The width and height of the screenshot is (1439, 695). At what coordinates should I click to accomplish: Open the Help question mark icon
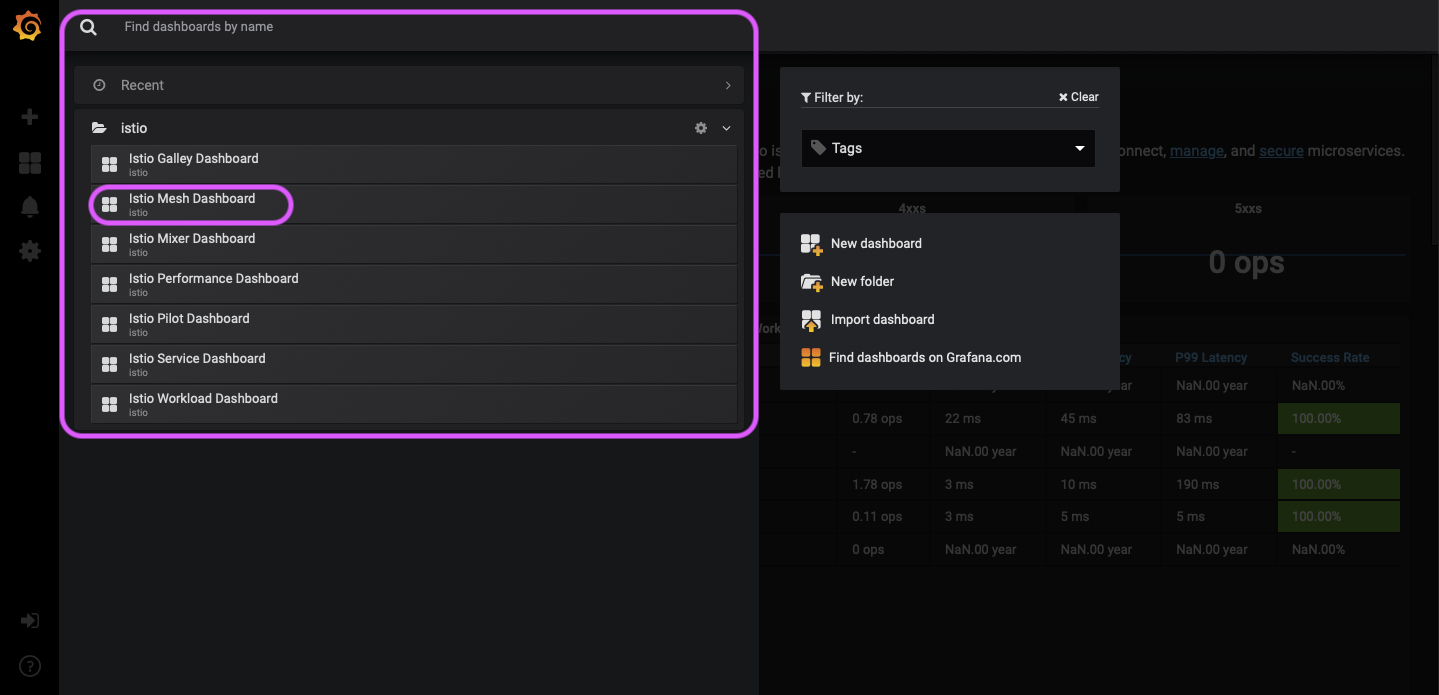[29, 665]
